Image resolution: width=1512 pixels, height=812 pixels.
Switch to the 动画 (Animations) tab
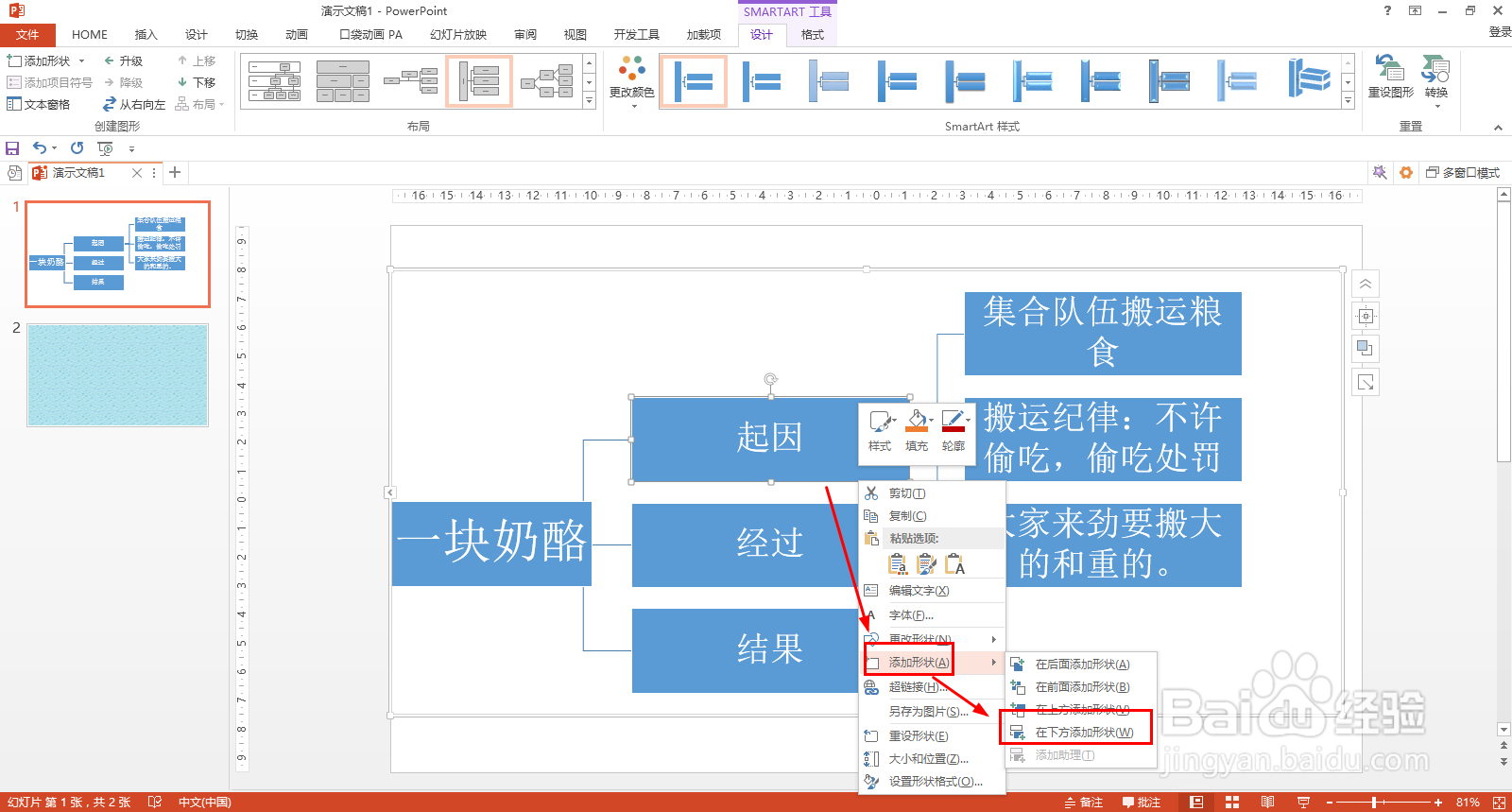pos(297,35)
